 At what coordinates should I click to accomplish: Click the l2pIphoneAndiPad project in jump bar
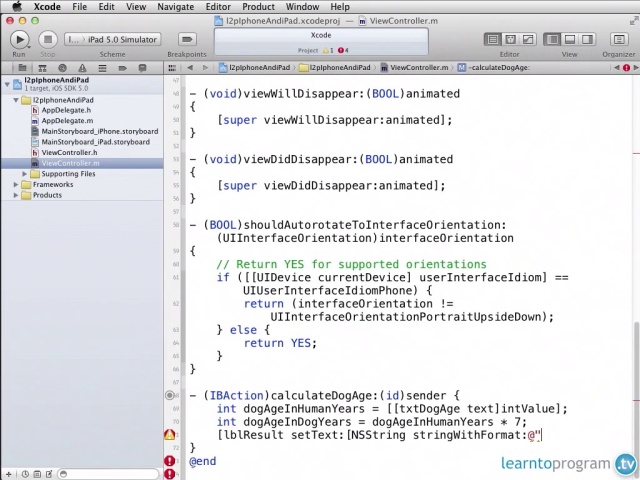255,68
